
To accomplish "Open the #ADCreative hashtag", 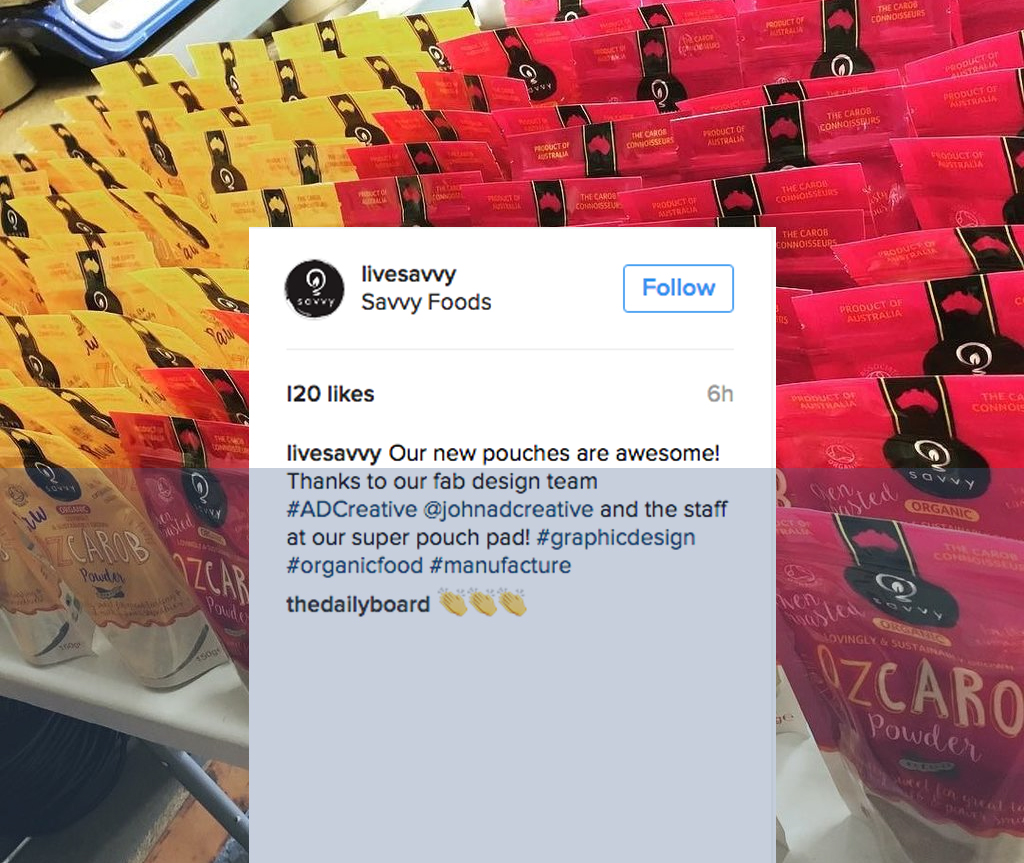I will (x=352, y=509).
